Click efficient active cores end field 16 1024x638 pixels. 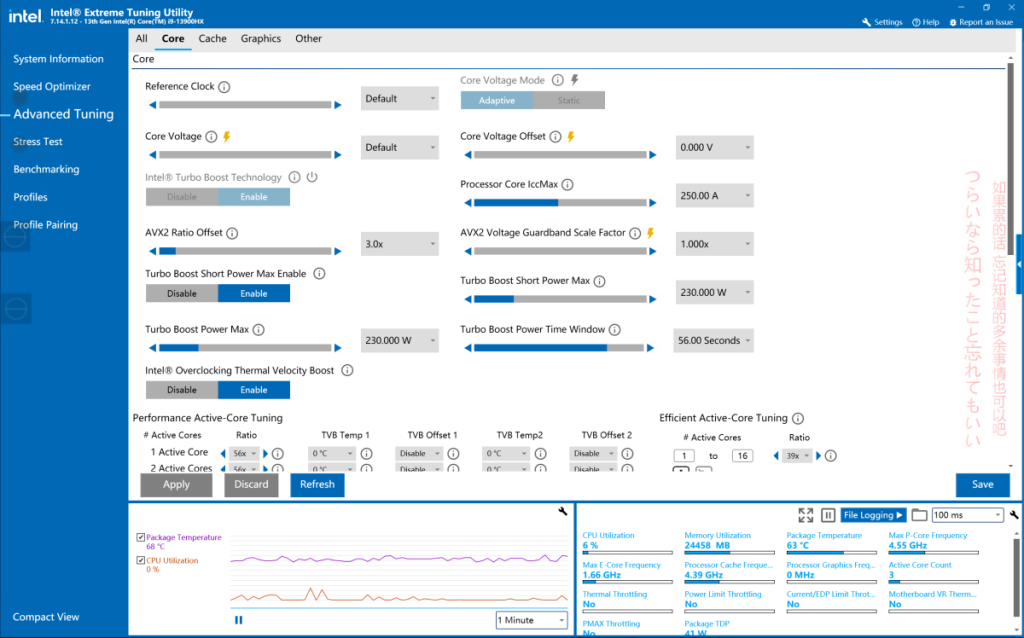click(743, 456)
